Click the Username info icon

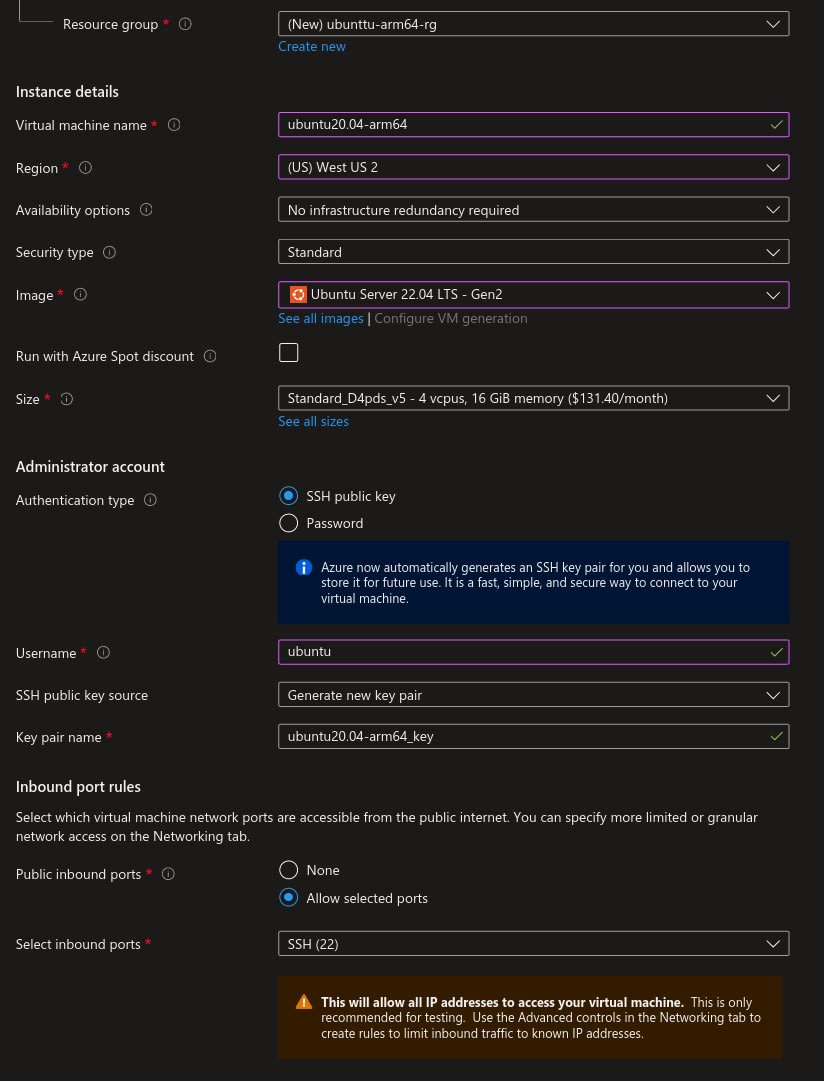(x=103, y=653)
